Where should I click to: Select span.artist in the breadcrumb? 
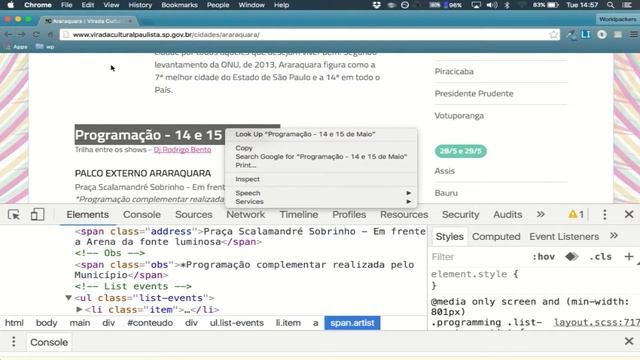pyautogui.click(x=352, y=323)
